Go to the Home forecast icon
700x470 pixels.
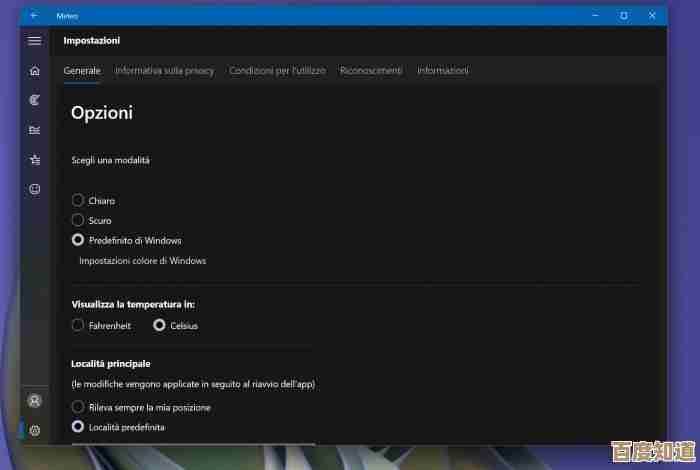point(35,71)
